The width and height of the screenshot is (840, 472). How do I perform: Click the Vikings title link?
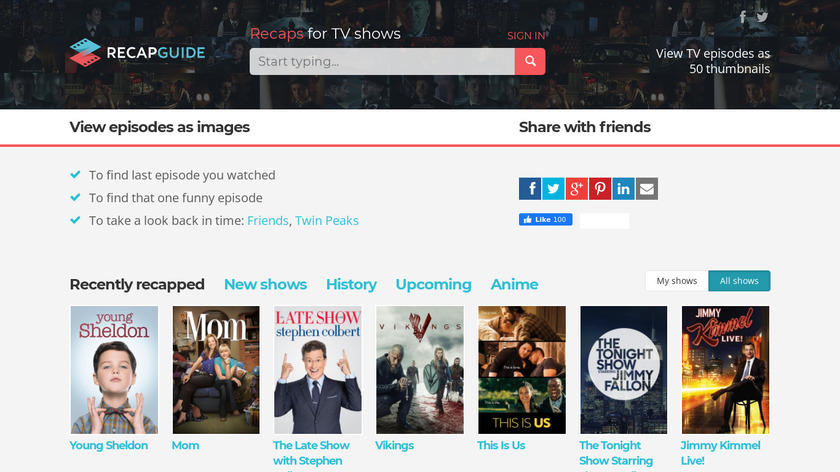click(394, 445)
